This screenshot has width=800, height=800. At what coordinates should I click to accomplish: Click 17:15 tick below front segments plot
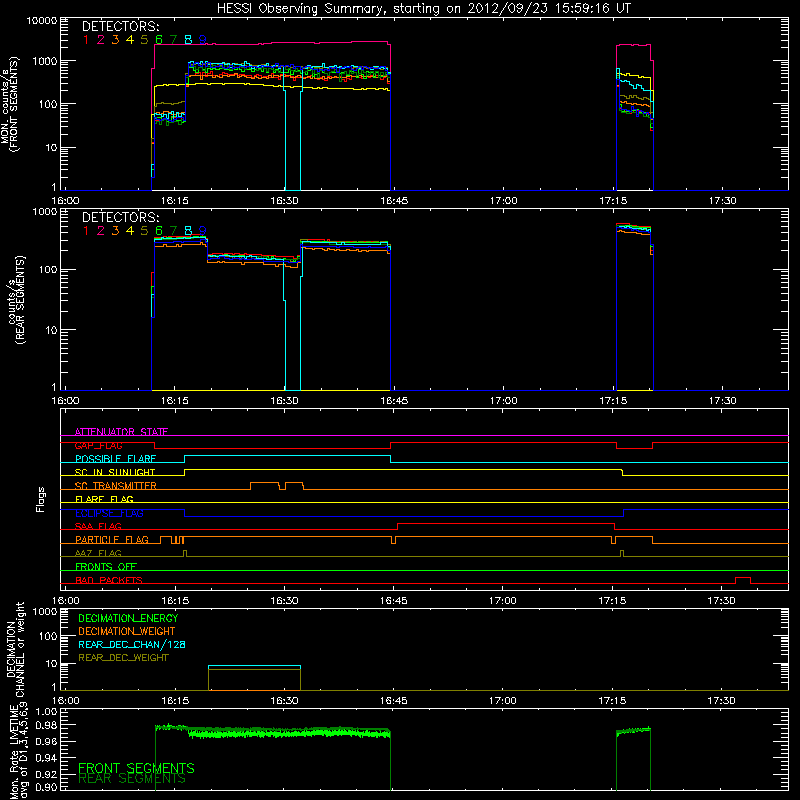[x=613, y=201]
